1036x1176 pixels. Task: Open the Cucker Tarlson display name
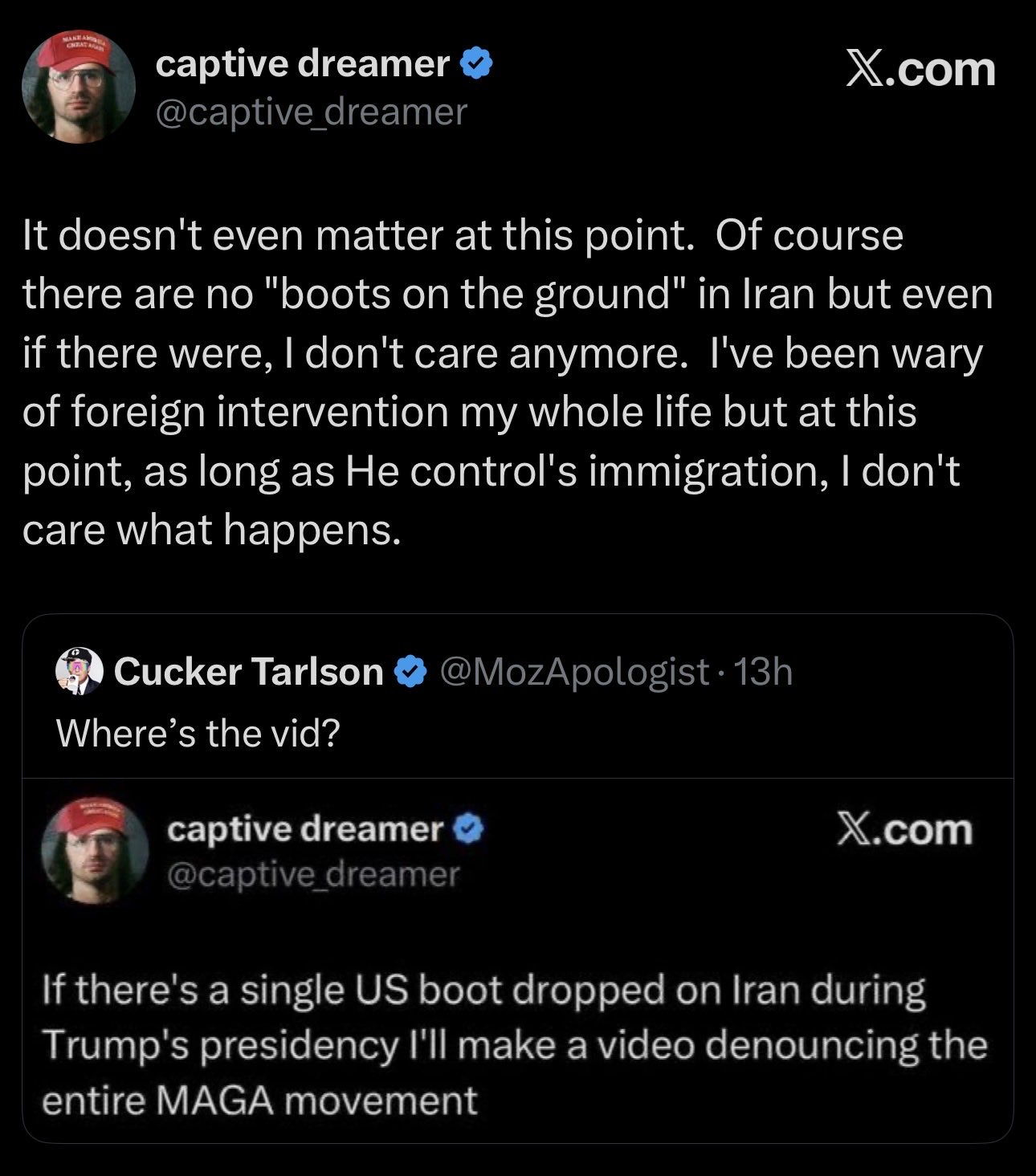pyautogui.click(x=249, y=672)
